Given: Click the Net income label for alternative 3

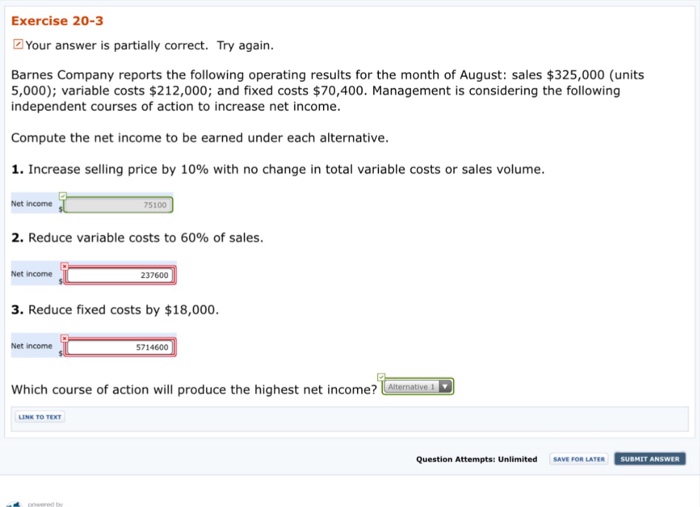Looking at the screenshot, I should 31,346.
